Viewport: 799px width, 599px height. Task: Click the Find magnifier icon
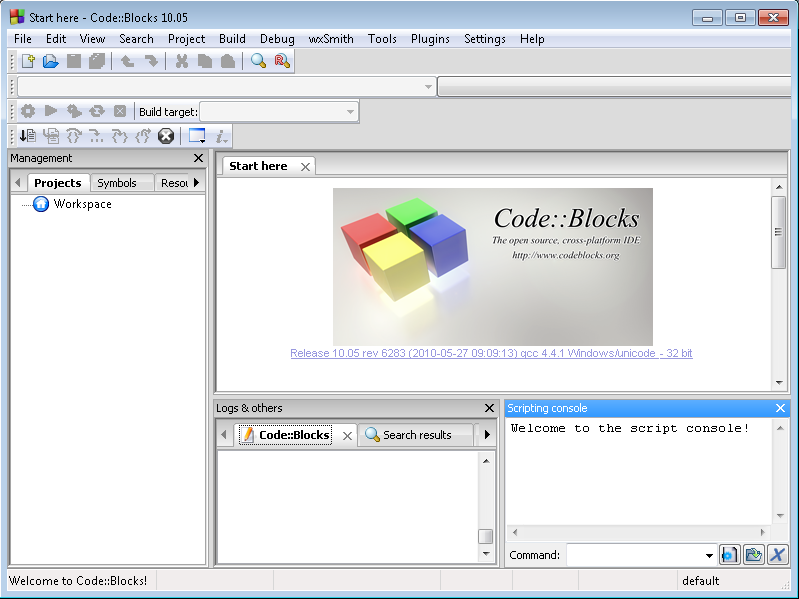[x=258, y=61]
